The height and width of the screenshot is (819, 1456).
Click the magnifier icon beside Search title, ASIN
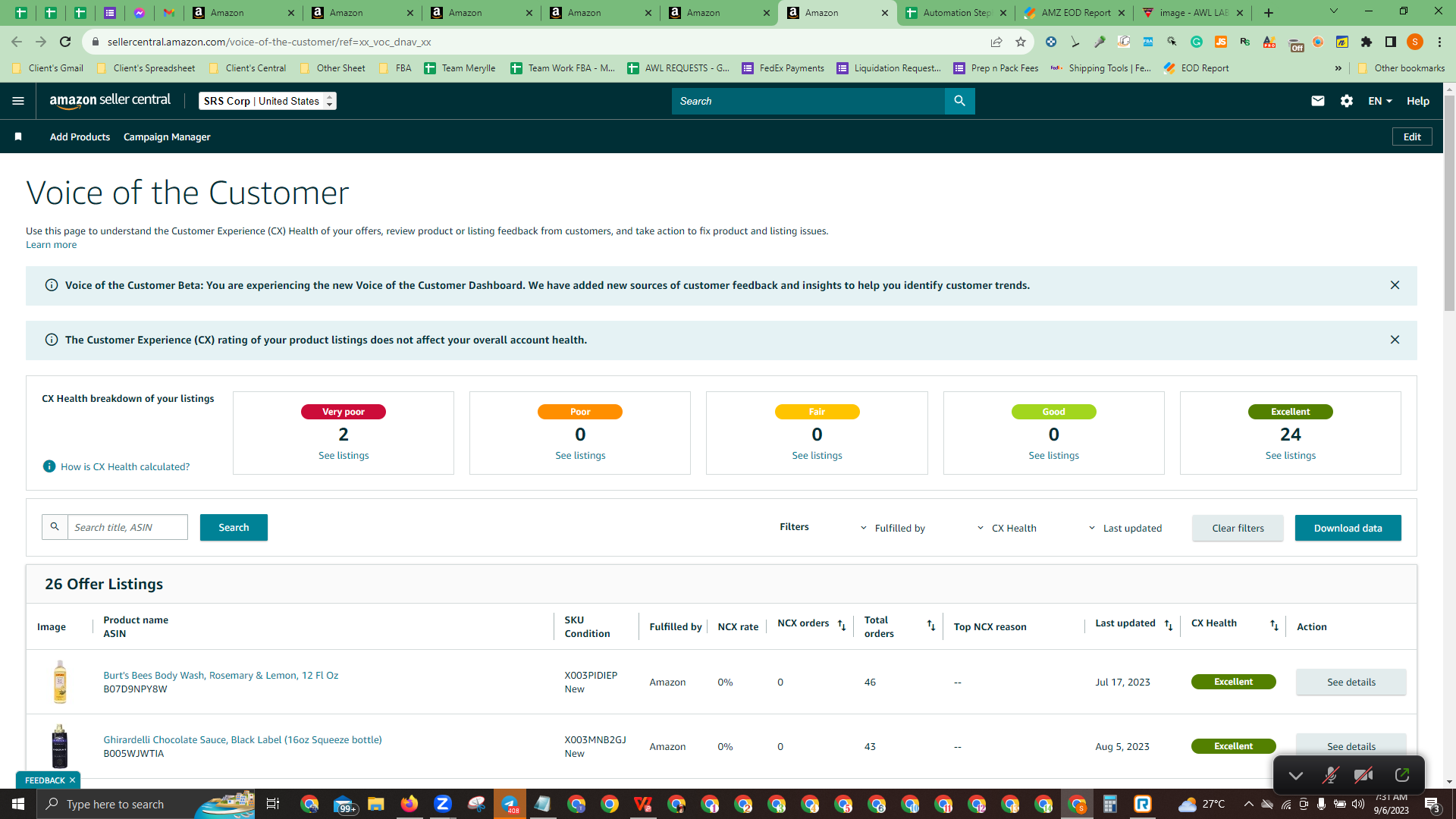pyautogui.click(x=55, y=527)
